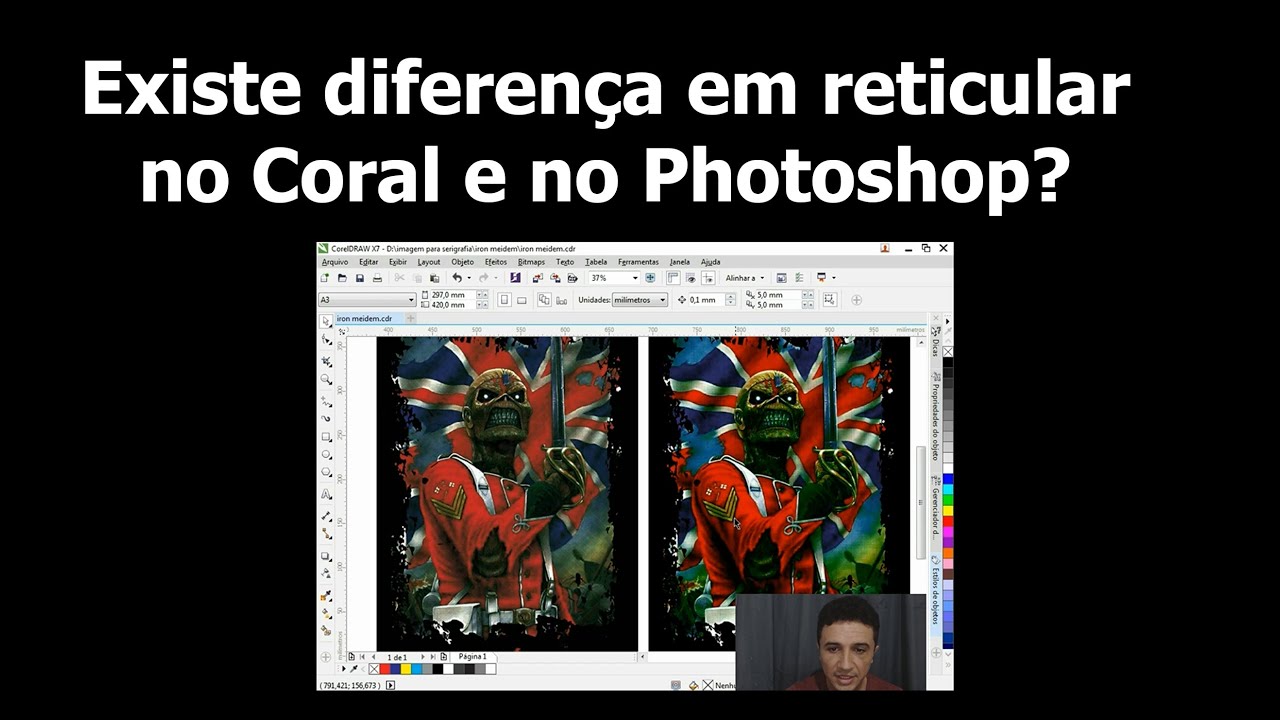Open the Propriedades do objeto docker tab

point(934,415)
